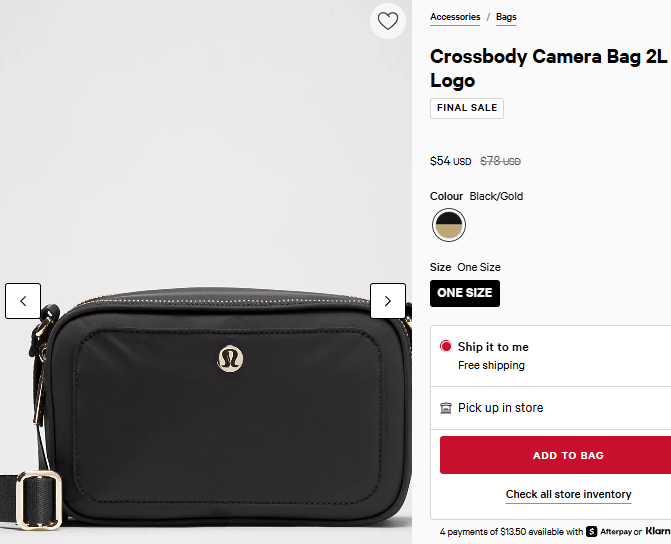
Task: Show previous product image using left arrow
Action: (x=23, y=300)
